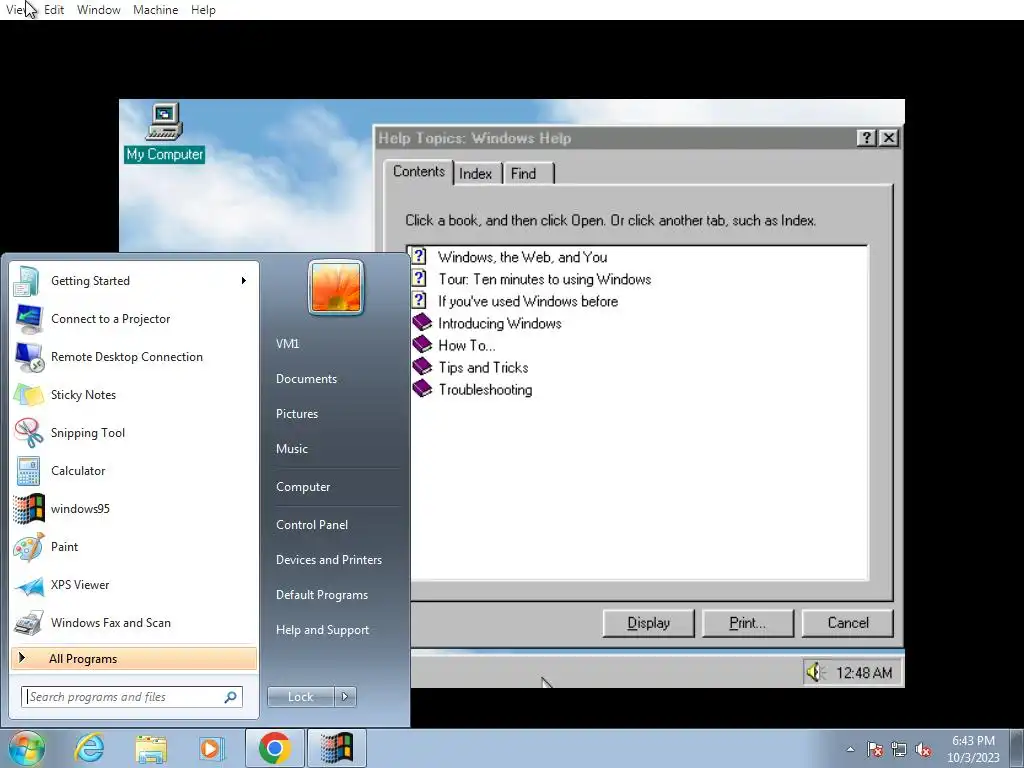Click the Windows 95 volume speaker icon
This screenshot has width=1024, height=768.
click(814, 672)
